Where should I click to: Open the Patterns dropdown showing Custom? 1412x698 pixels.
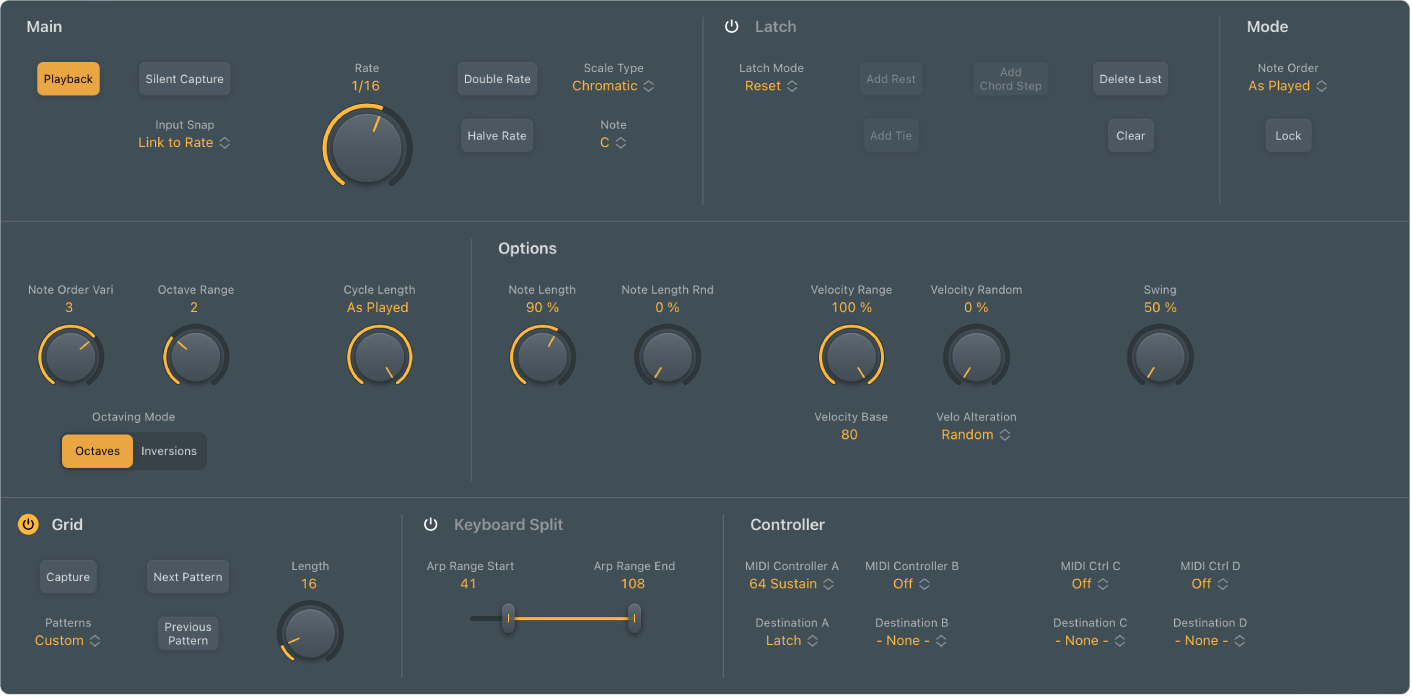coord(67,640)
